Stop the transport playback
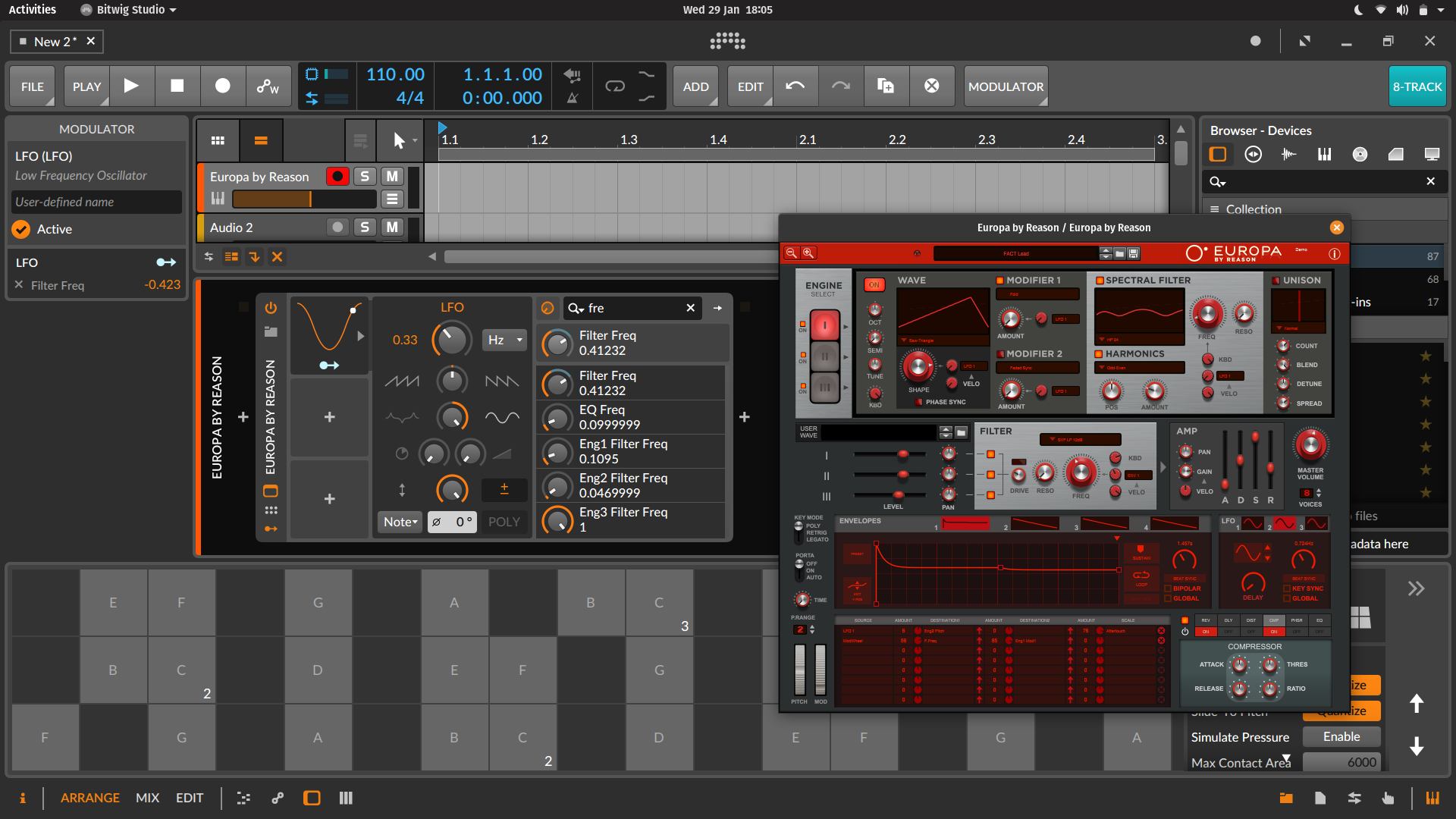Viewport: 1456px width, 819px height. [177, 86]
